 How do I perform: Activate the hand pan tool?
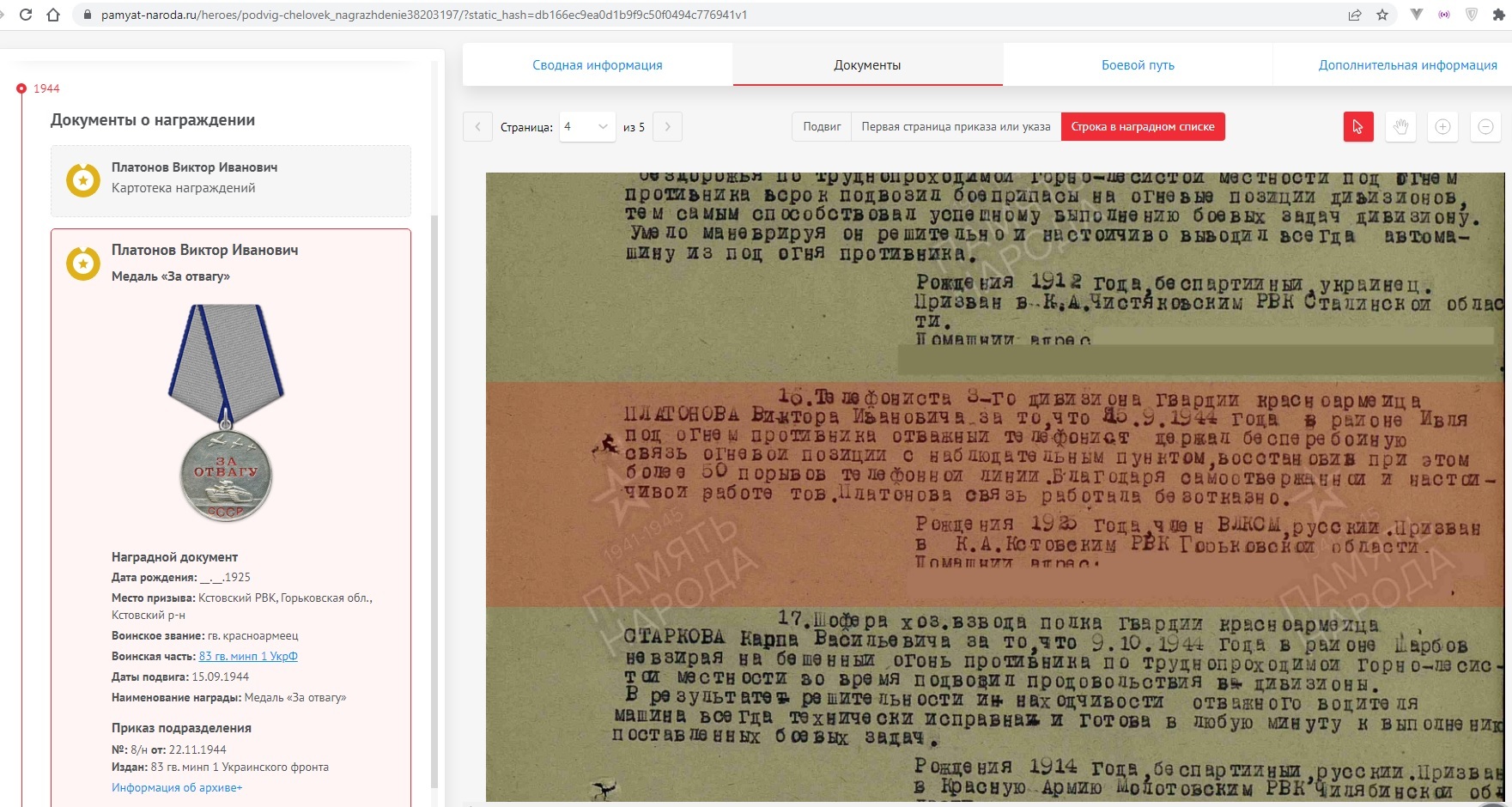[x=1400, y=127]
